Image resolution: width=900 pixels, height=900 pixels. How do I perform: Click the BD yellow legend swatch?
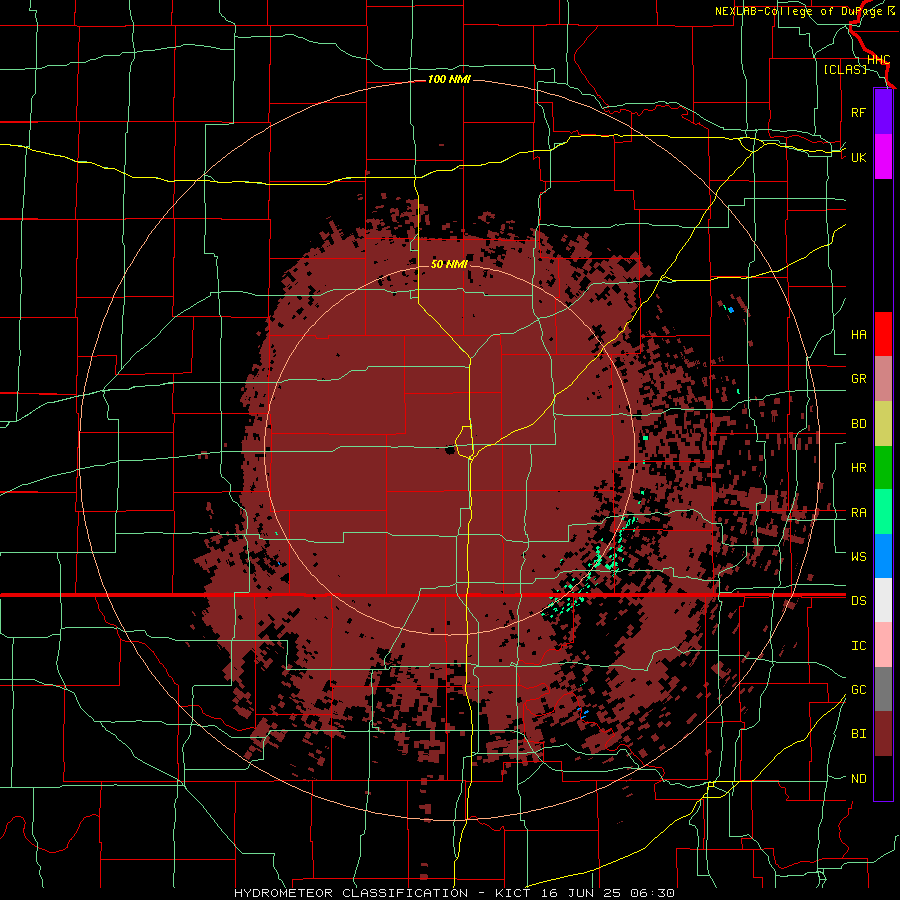click(x=883, y=424)
